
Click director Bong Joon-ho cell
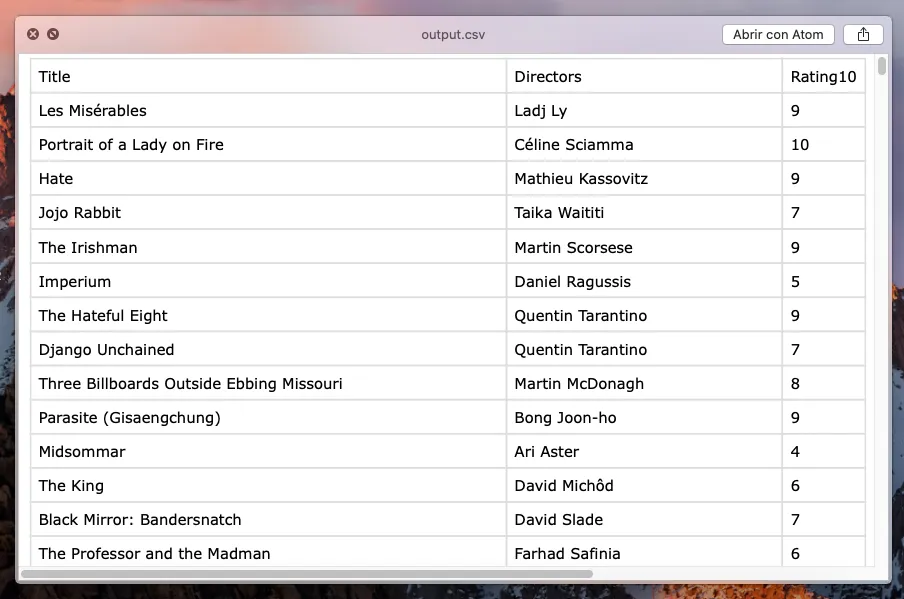click(644, 417)
